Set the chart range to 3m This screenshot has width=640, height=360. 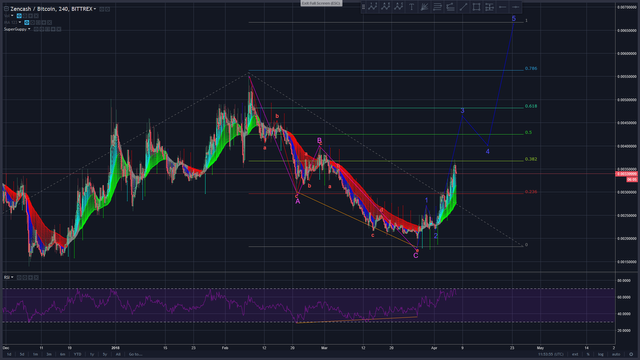[49, 354]
